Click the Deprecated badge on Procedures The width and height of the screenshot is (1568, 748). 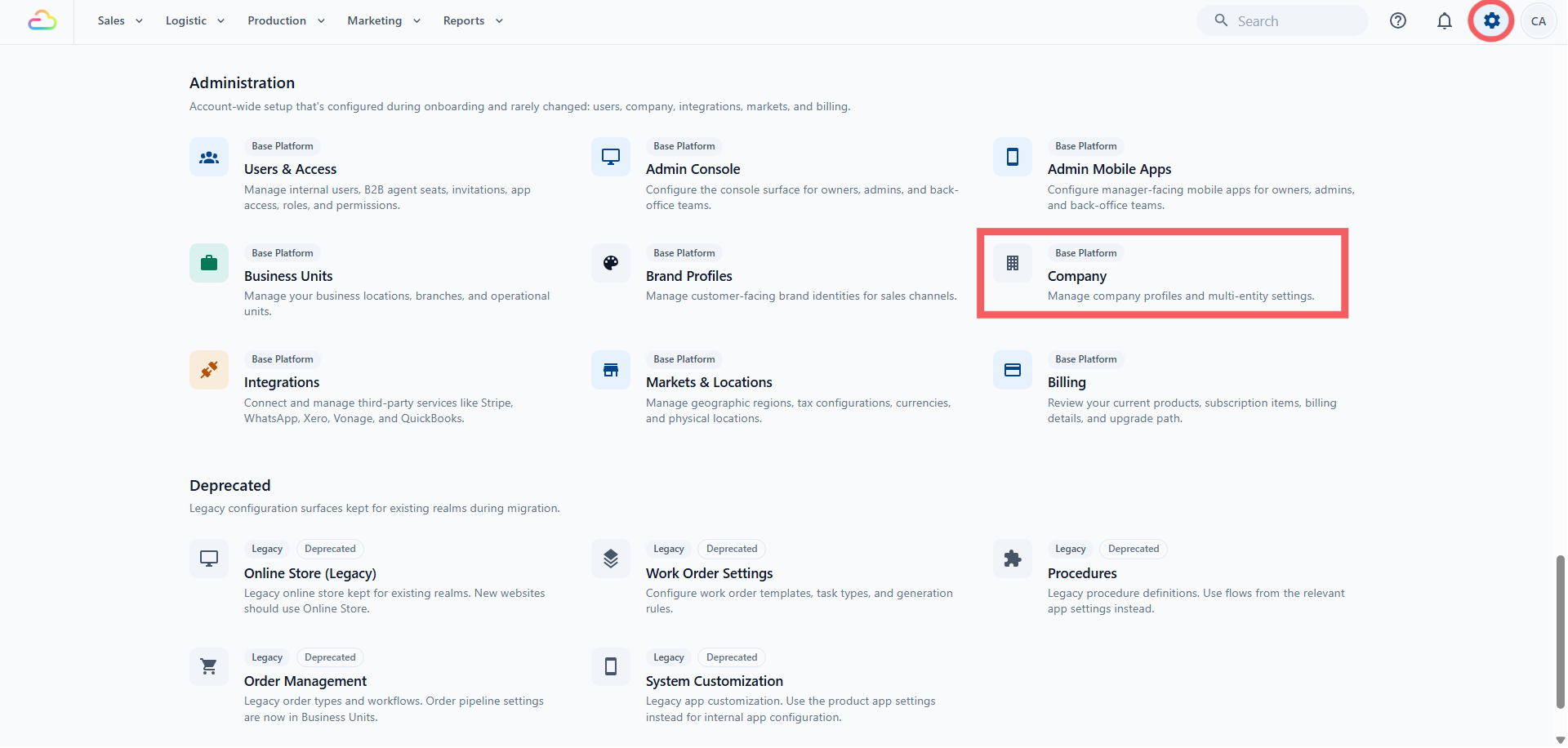pos(1133,549)
